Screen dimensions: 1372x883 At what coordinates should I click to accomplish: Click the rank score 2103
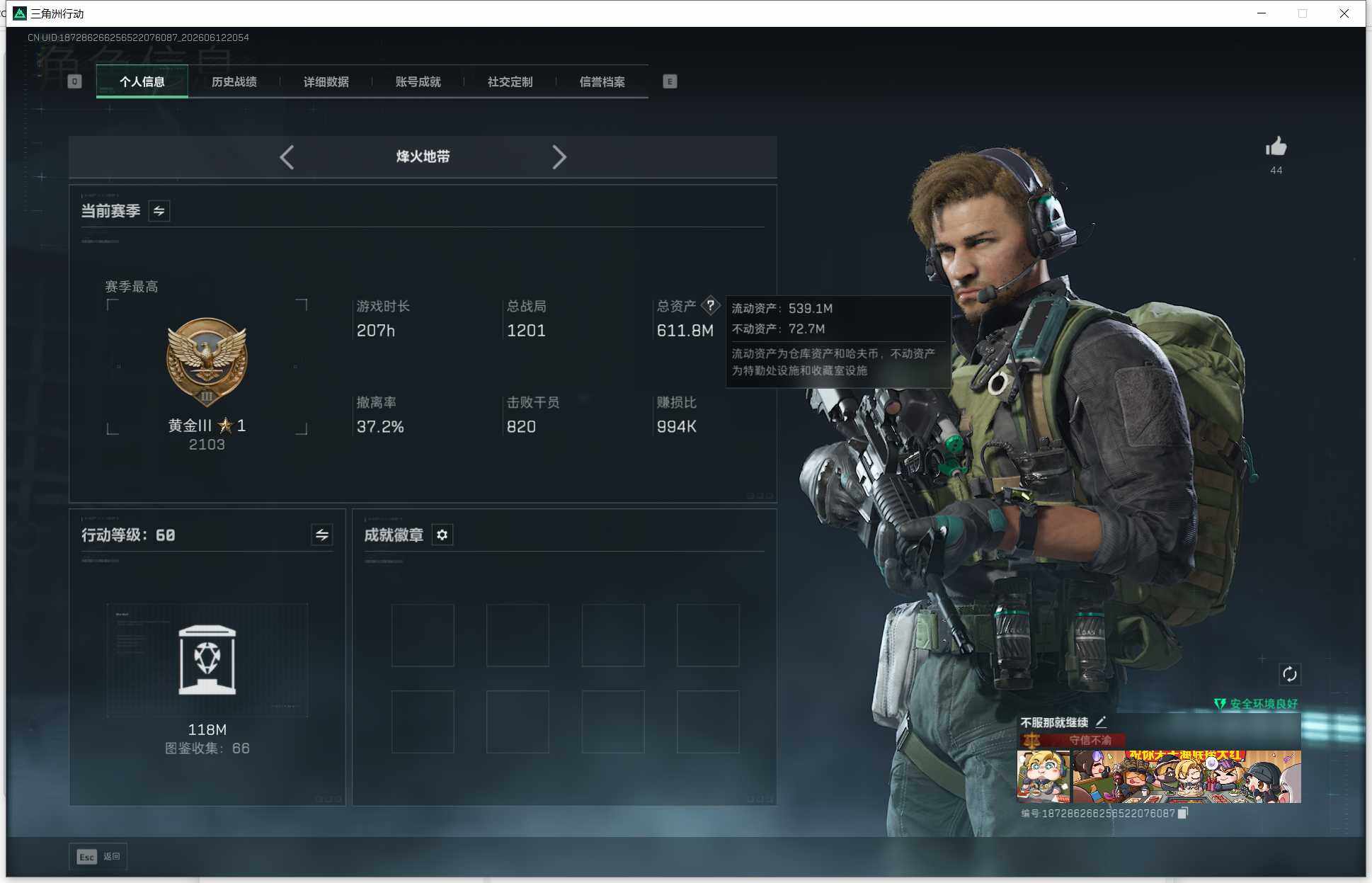click(x=207, y=445)
